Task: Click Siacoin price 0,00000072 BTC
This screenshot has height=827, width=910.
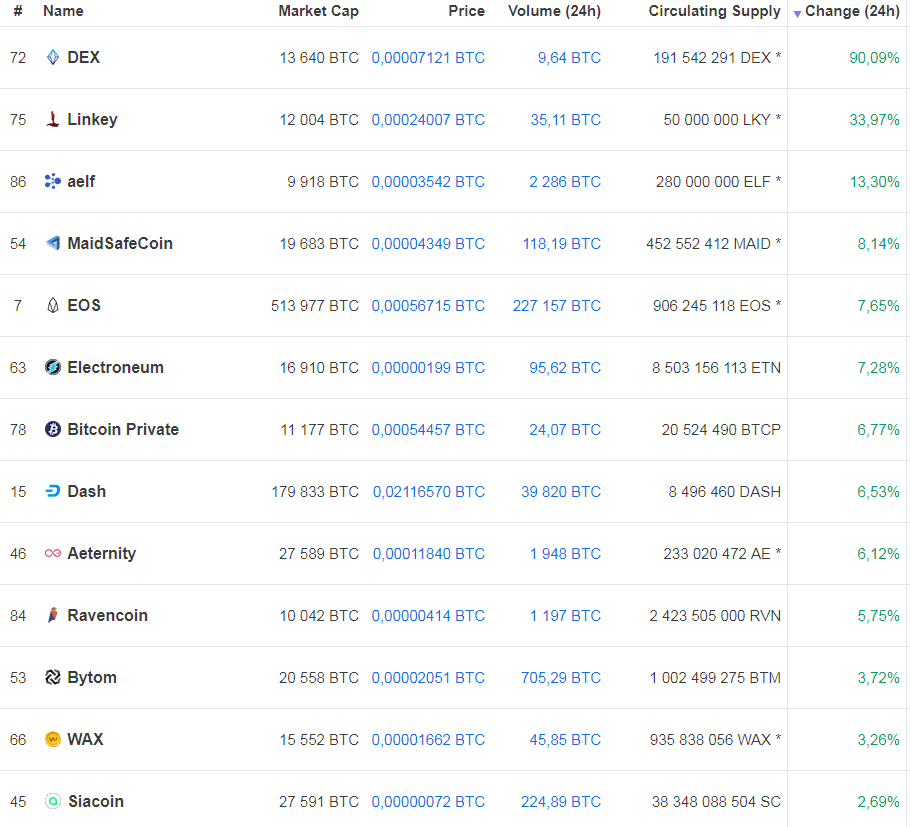Action: pyautogui.click(x=428, y=802)
